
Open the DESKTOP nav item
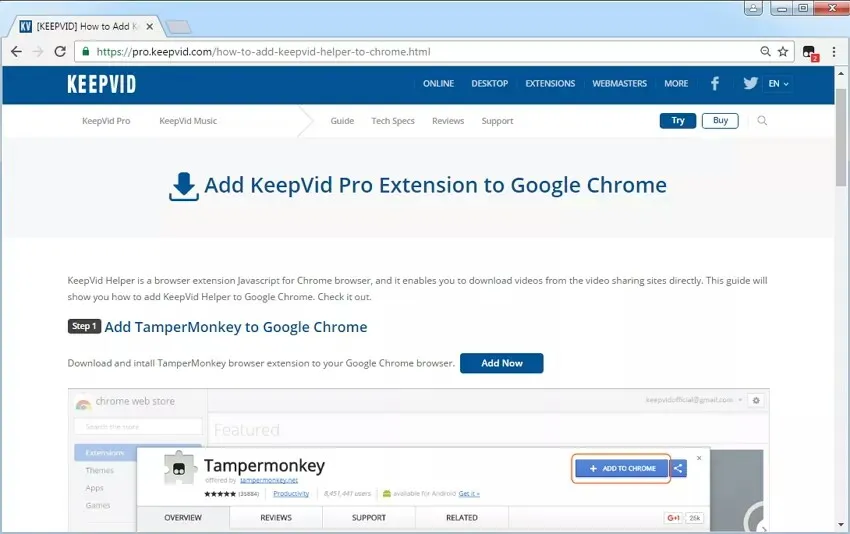[x=490, y=83]
